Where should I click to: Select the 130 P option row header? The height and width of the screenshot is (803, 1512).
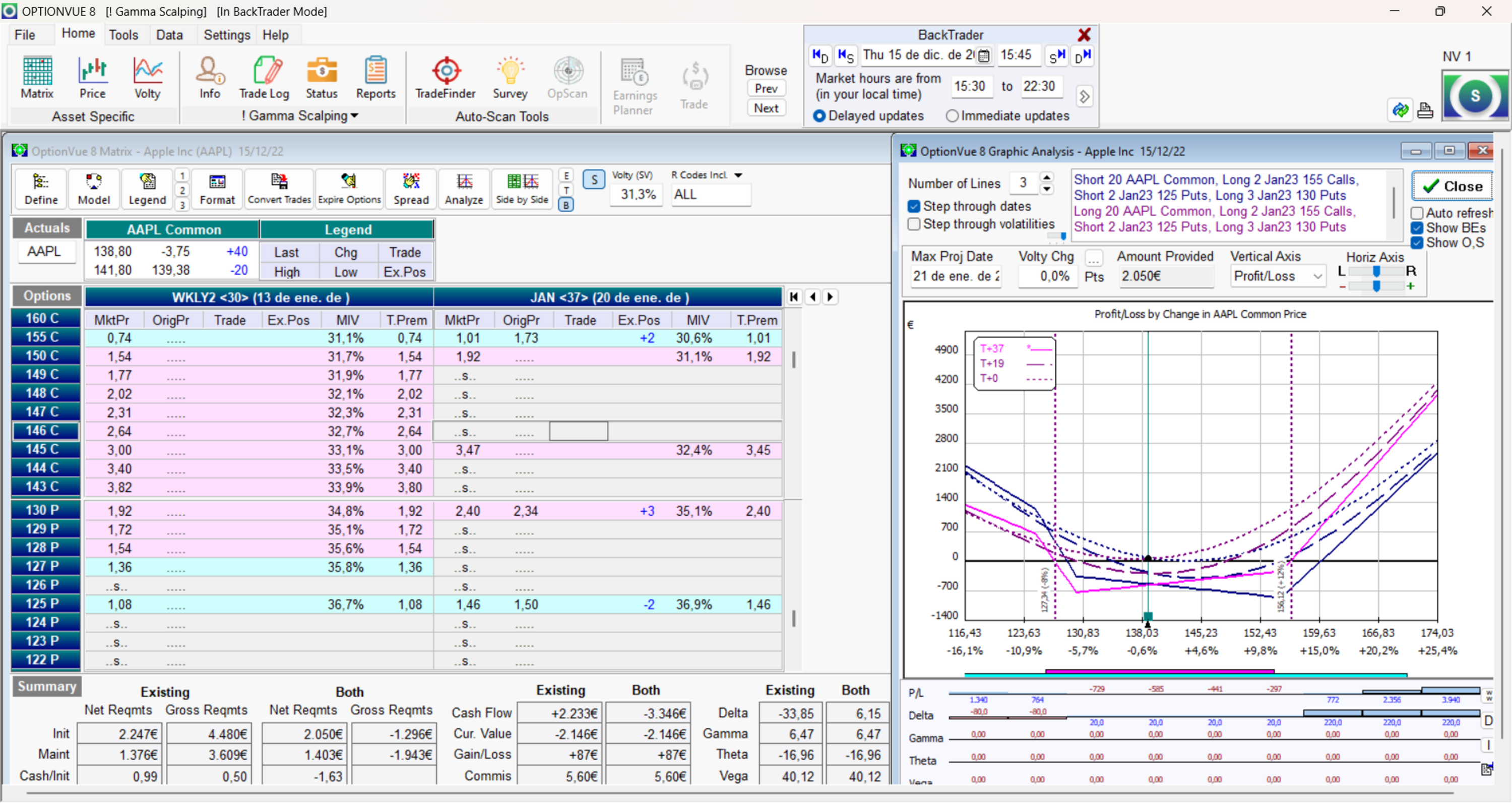(46, 510)
